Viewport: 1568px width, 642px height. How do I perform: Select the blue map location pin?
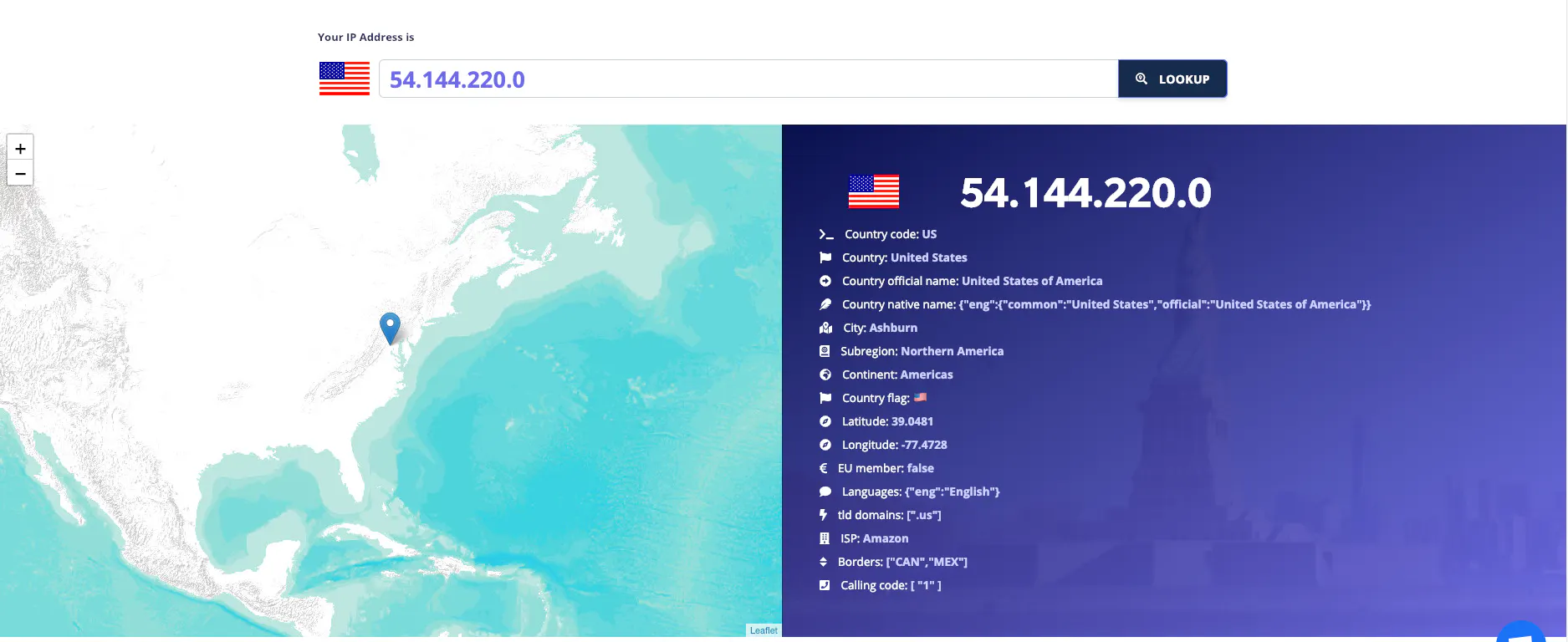(x=390, y=329)
